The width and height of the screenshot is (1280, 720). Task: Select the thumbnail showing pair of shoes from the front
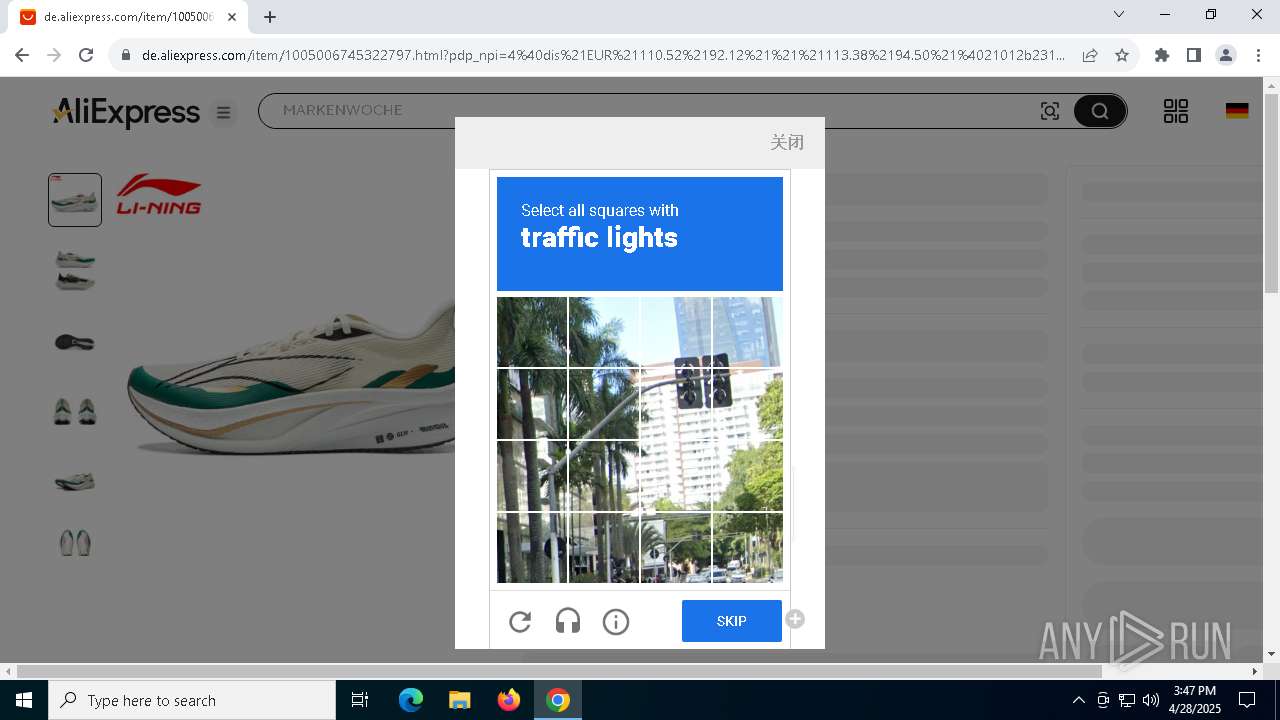75,411
